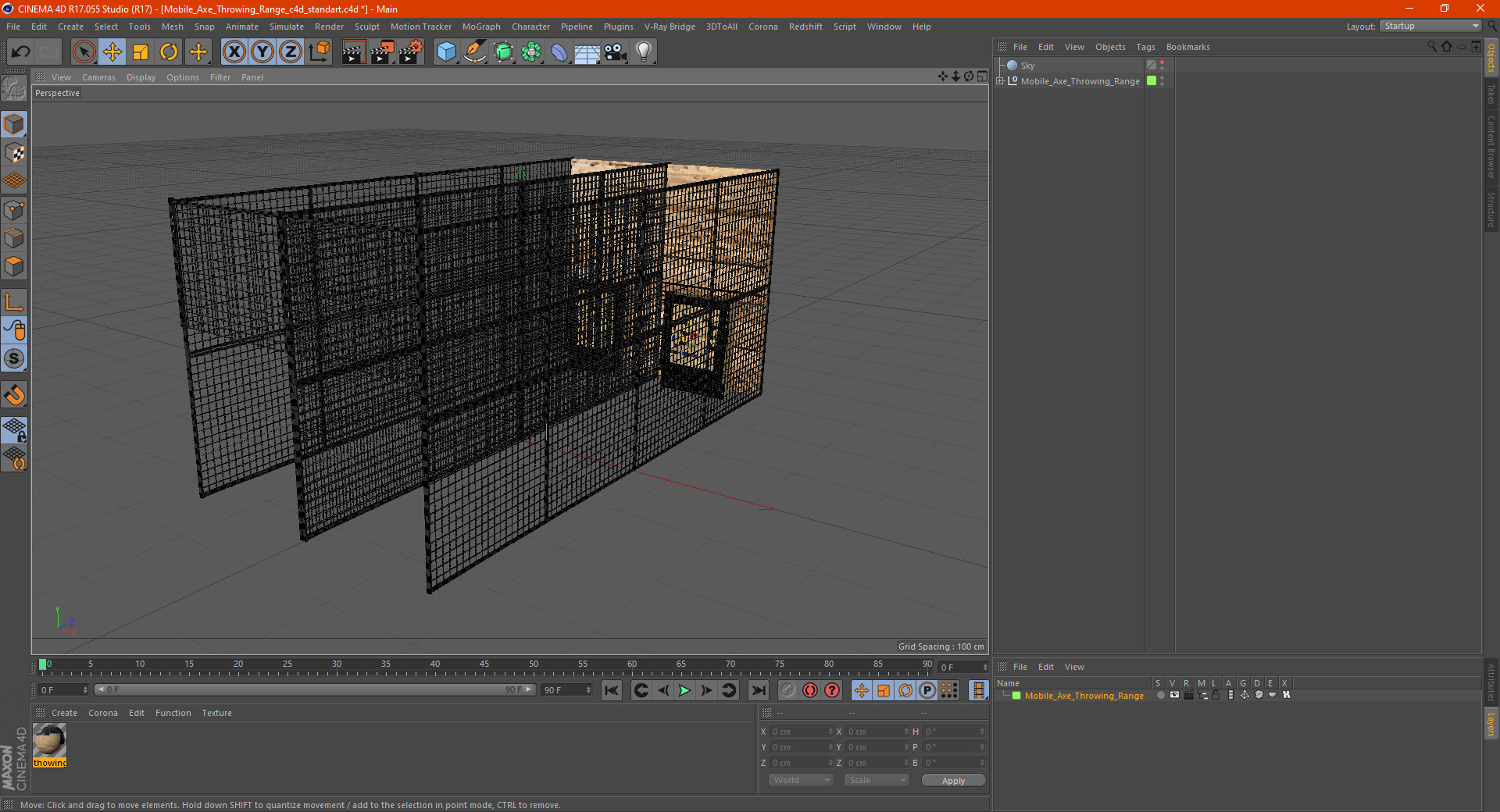
Task: Activate the Move tool in top toolbar
Action: coord(112,52)
